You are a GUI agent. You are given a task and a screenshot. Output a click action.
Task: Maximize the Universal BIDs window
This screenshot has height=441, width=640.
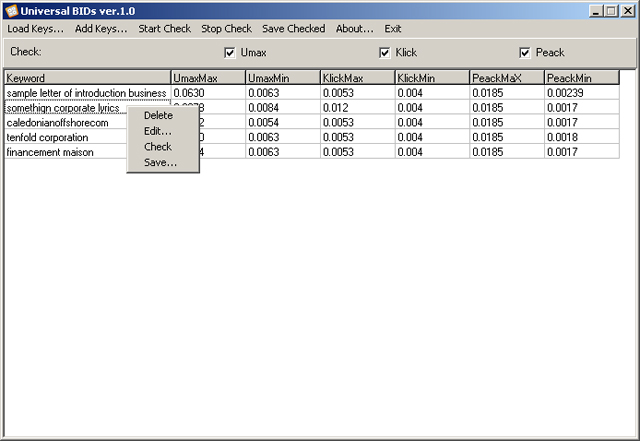pos(611,10)
